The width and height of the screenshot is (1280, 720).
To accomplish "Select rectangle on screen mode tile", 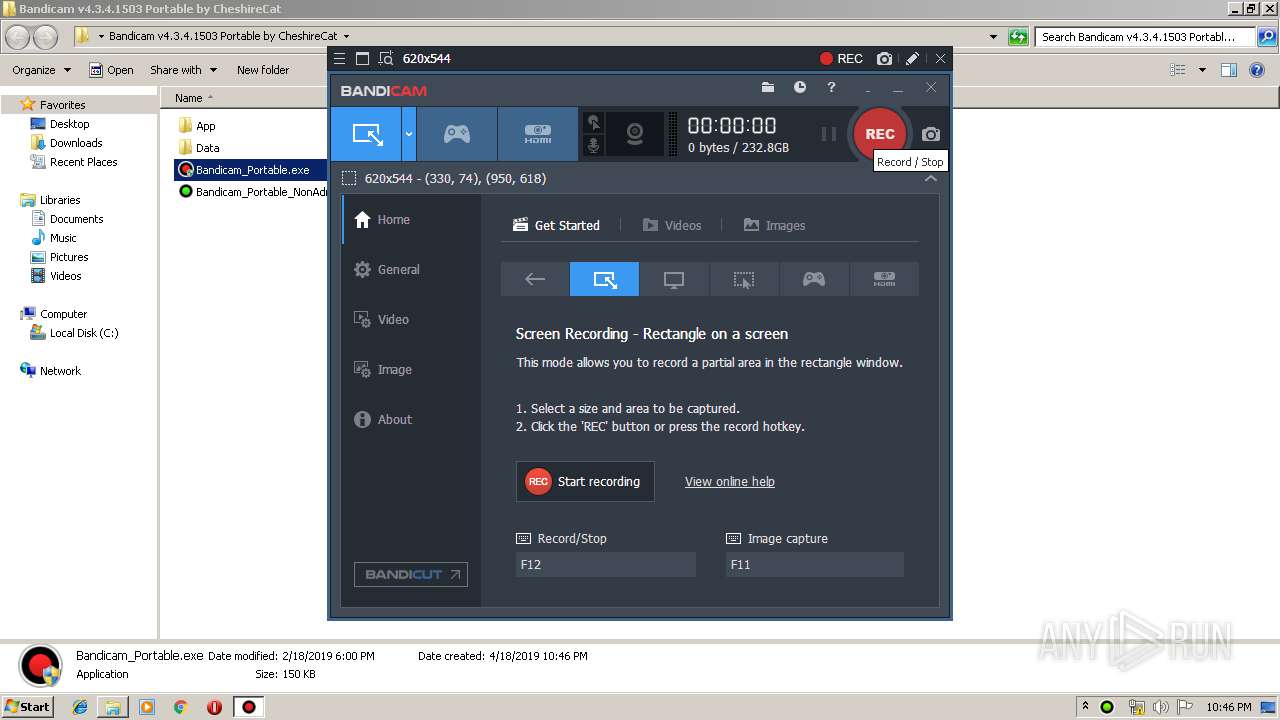I will click(604, 280).
